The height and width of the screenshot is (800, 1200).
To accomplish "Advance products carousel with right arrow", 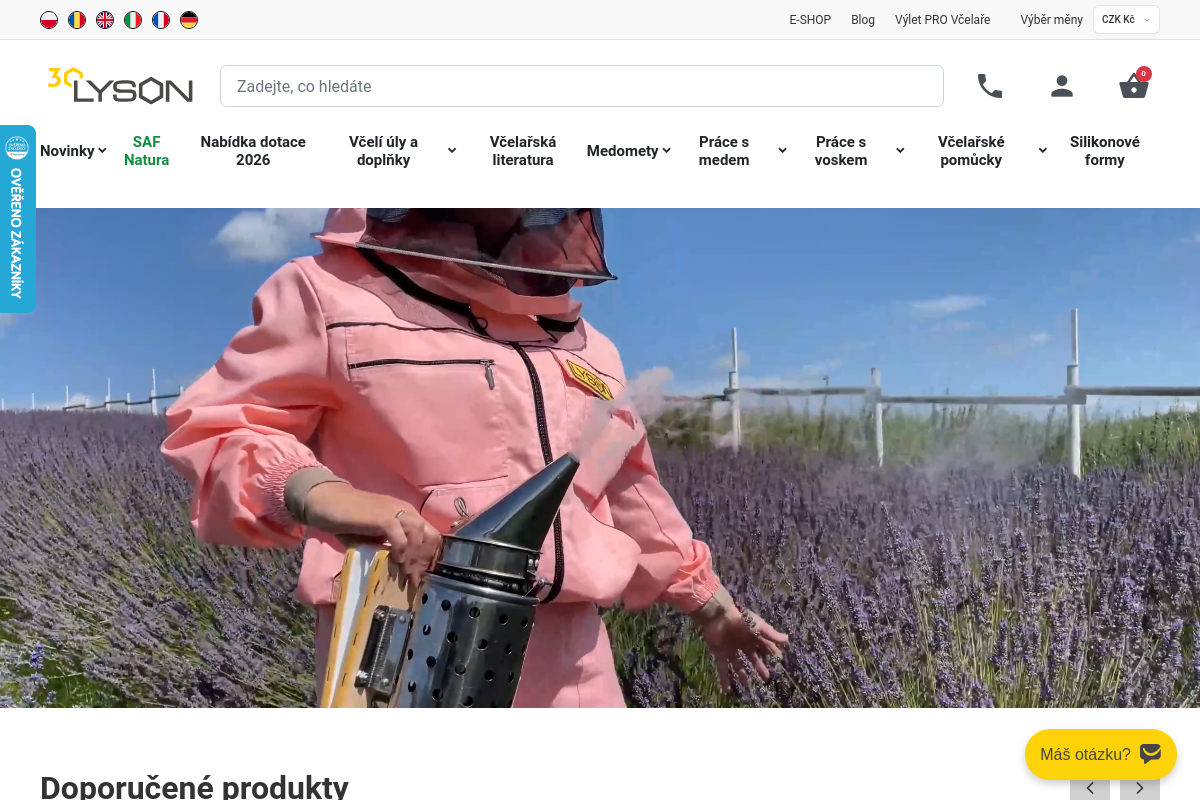I will click(x=1140, y=788).
